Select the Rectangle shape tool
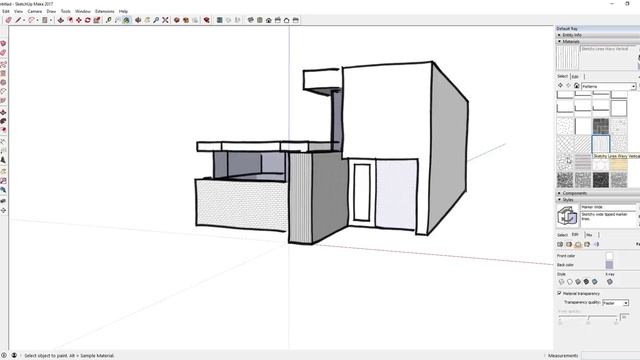640x360 pixels. point(45,20)
